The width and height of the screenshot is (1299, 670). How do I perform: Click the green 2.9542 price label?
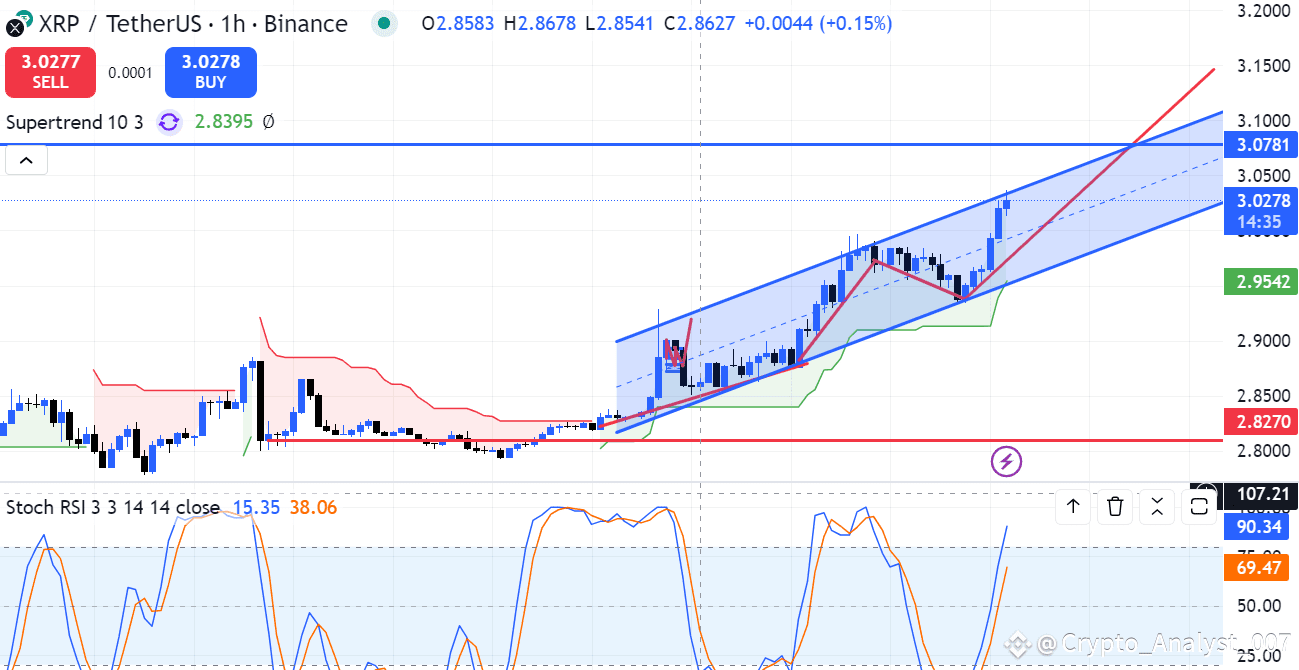(x=1263, y=281)
